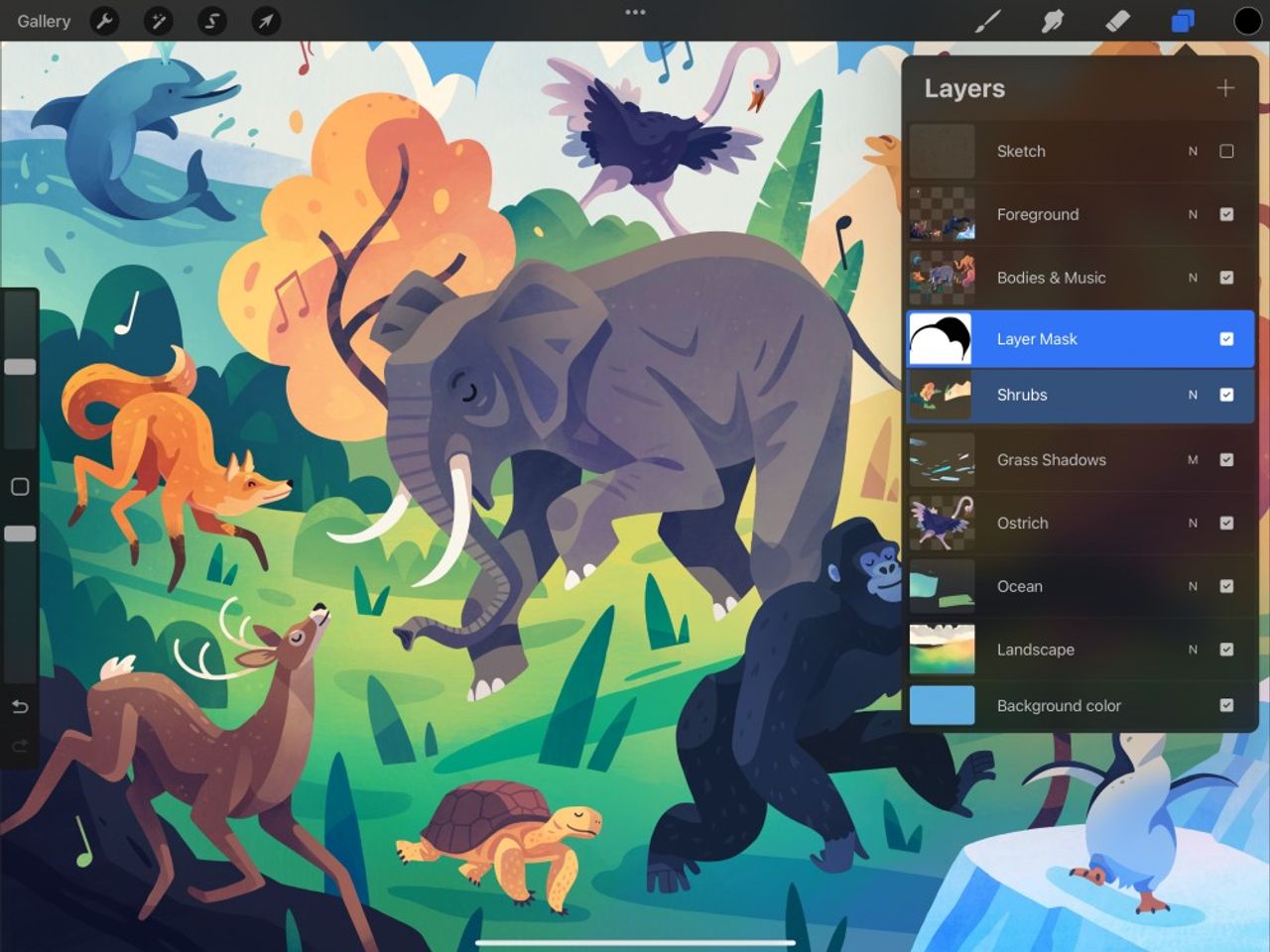This screenshot has height=952, width=1270.
Task: Click the brush opacity slider handle
Action: [20, 534]
